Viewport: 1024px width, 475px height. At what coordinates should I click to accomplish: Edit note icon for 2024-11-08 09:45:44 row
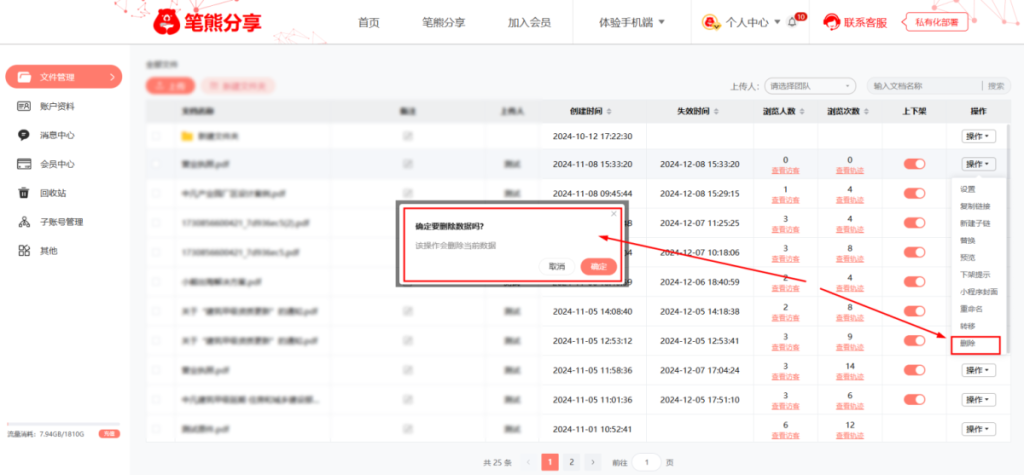[408, 193]
